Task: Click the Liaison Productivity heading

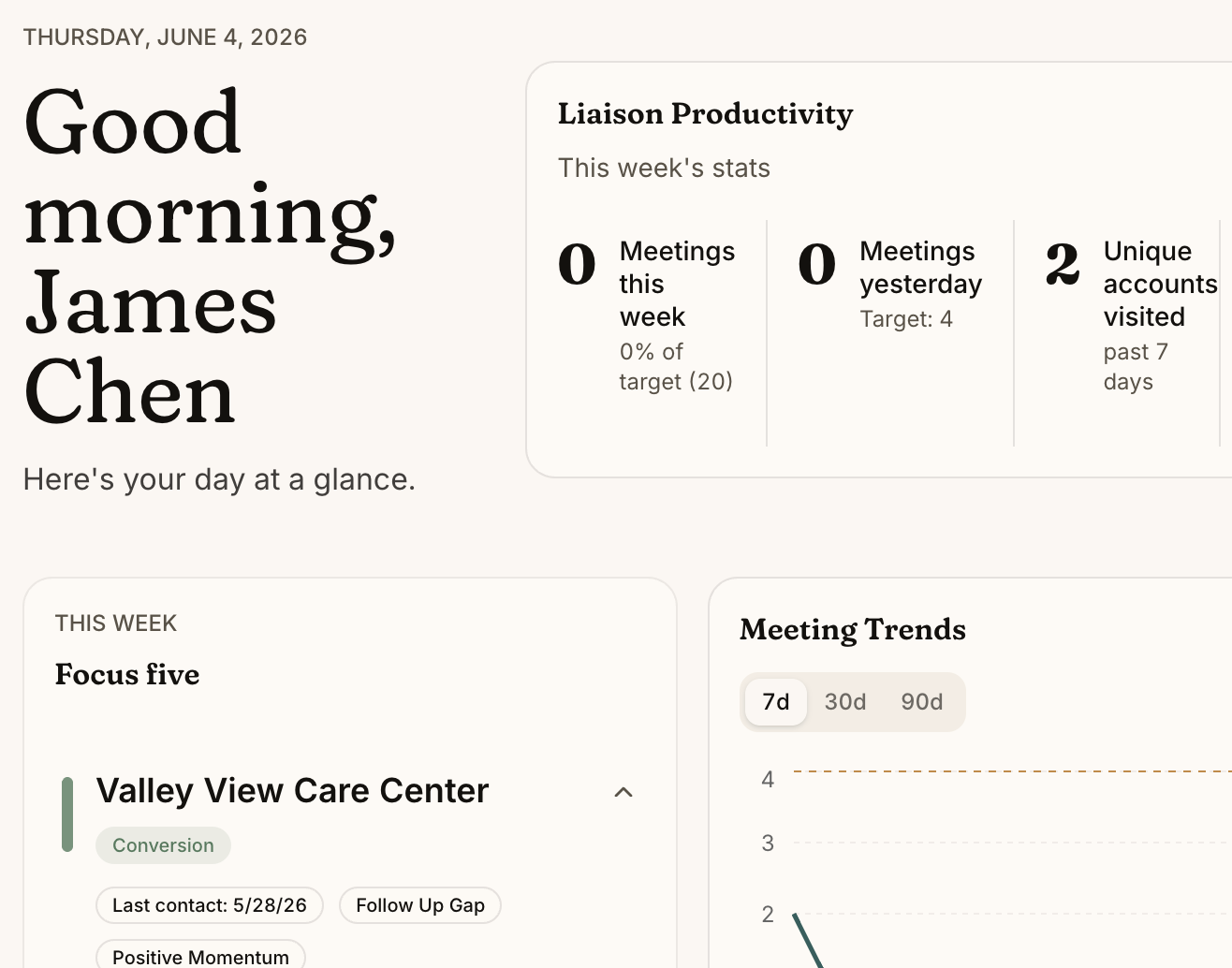Action: pyautogui.click(x=705, y=114)
